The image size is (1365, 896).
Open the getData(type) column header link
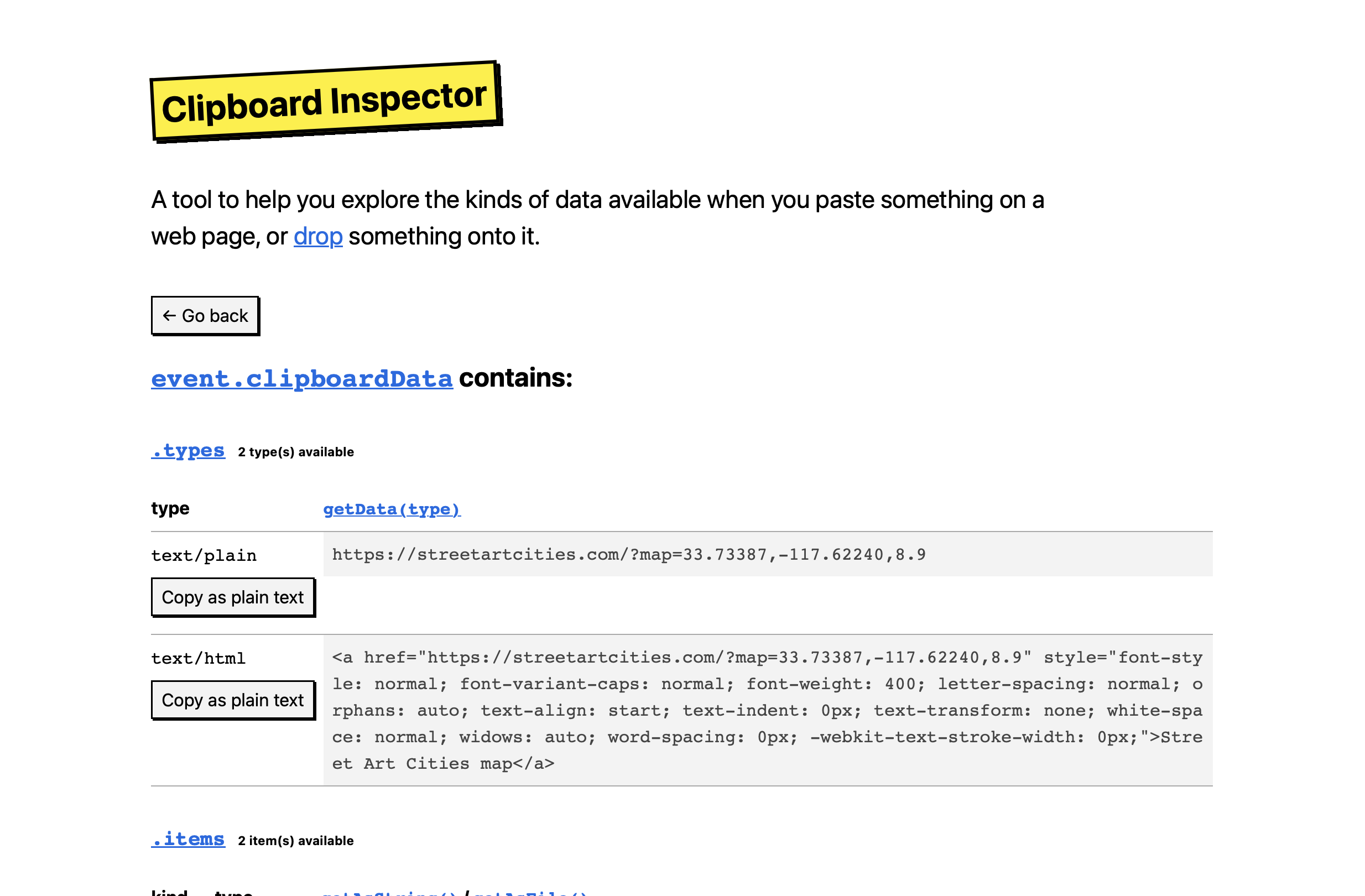coord(392,509)
